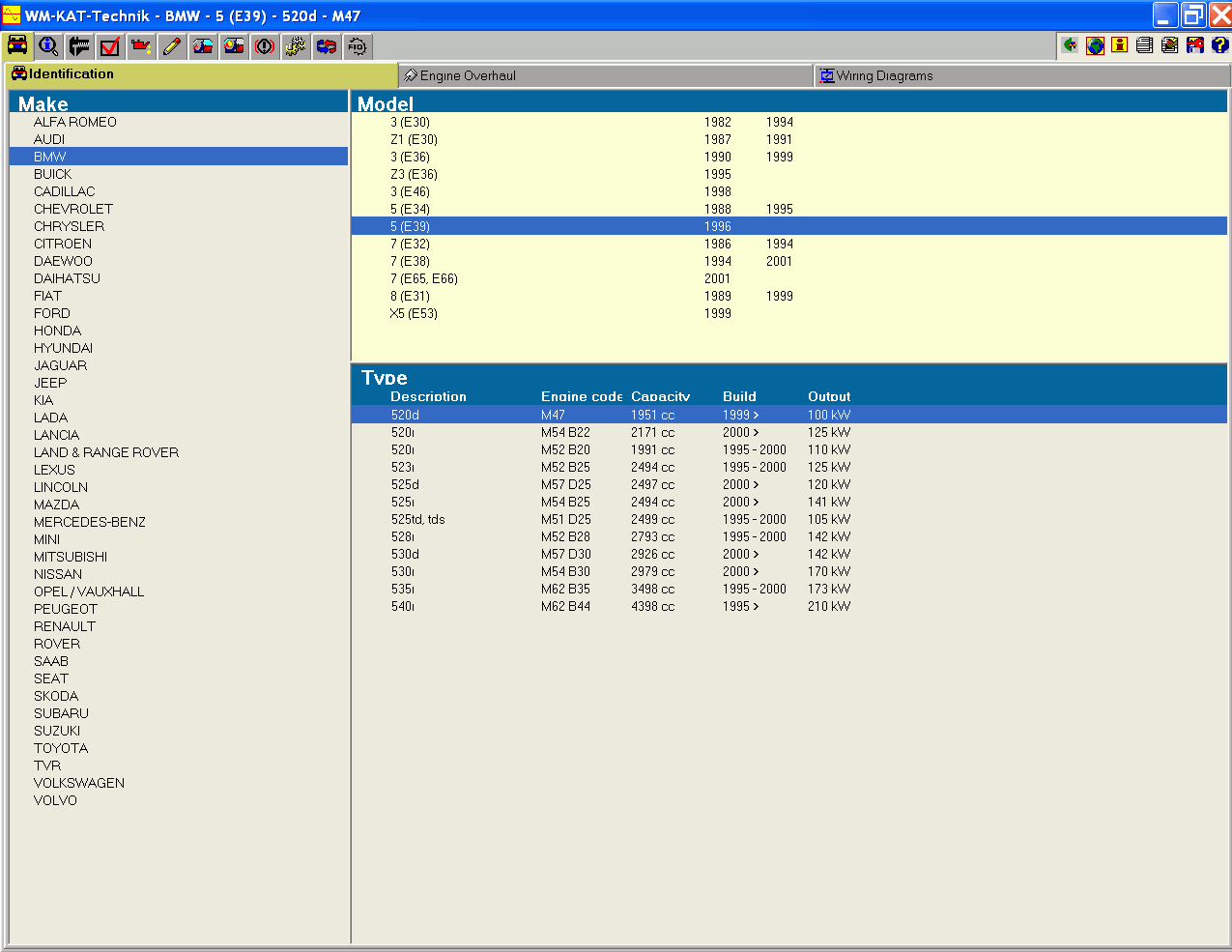The width and height of the screenshot is (1232, 952).
Task: Click the red checkmark toolbar icon
Action: (x=110, y=45)
